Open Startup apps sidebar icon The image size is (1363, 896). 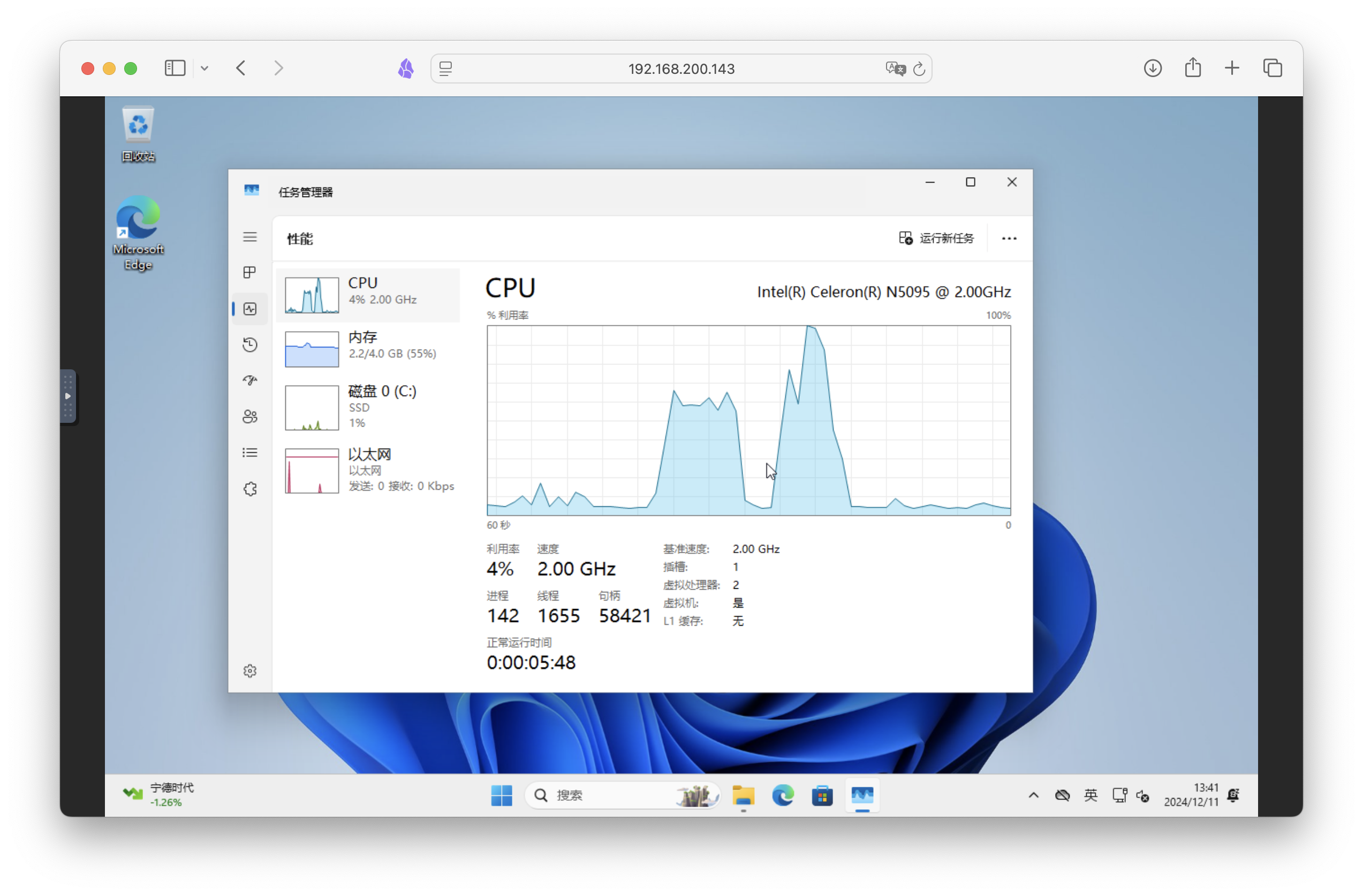click(x=249, y=380)
